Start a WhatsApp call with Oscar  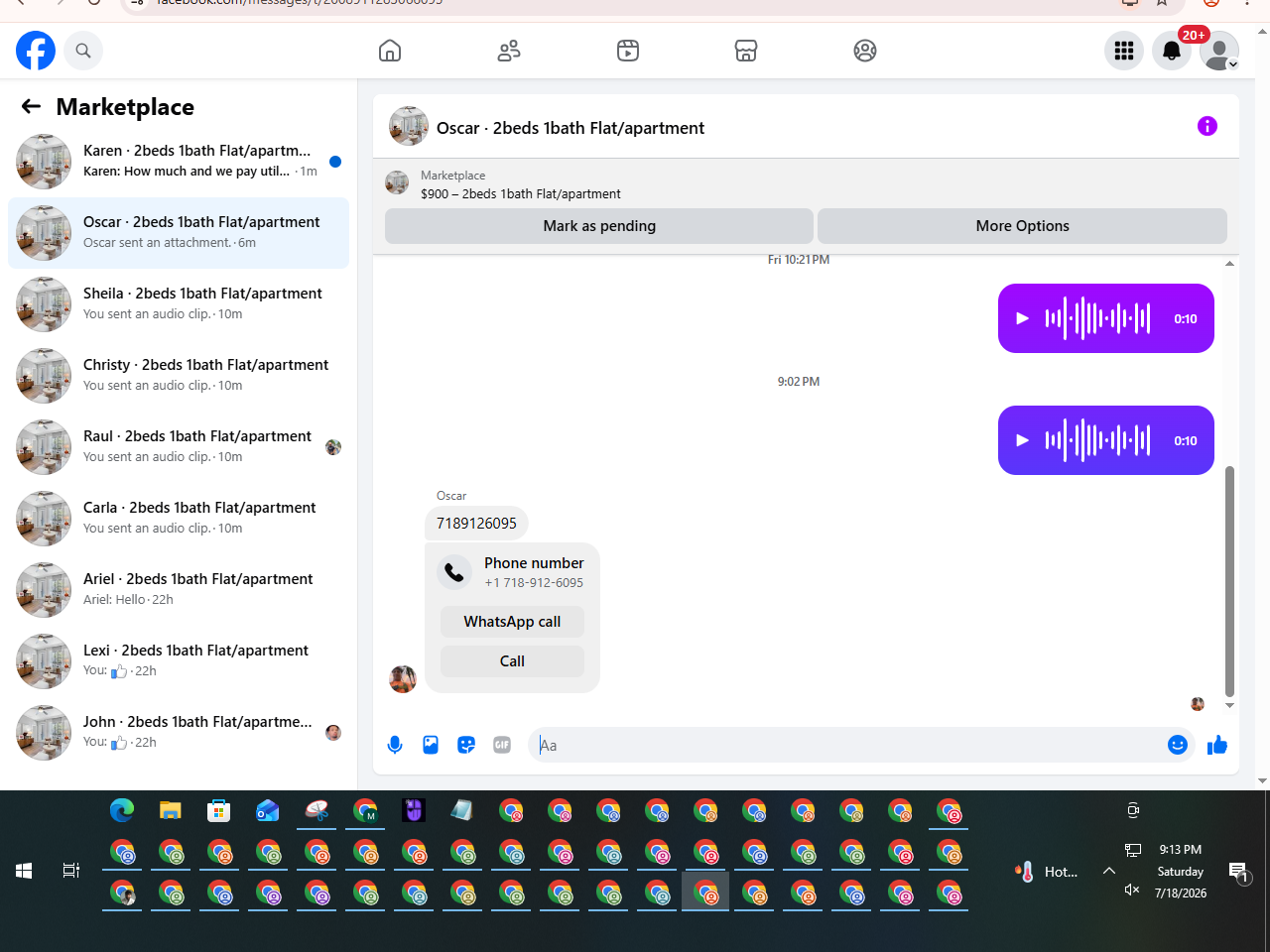pyautogui.click(x=512, y=622)
